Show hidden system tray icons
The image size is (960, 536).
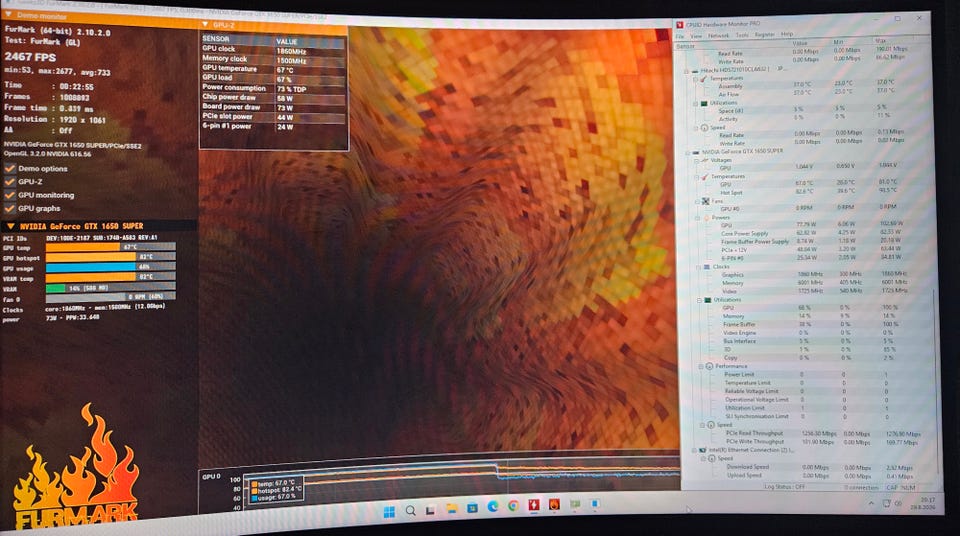tap(871, 504)
